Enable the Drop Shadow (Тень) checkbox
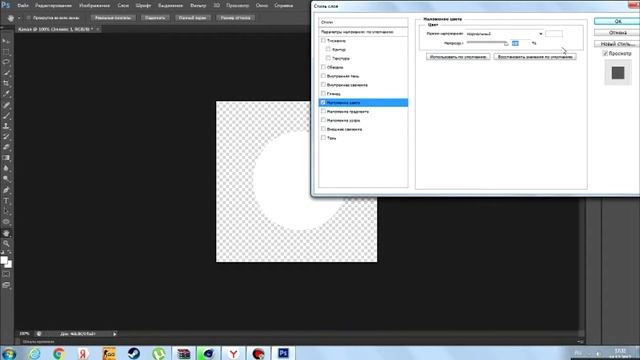The height and width of the screenshot is (360, 640). pos(323,138)
